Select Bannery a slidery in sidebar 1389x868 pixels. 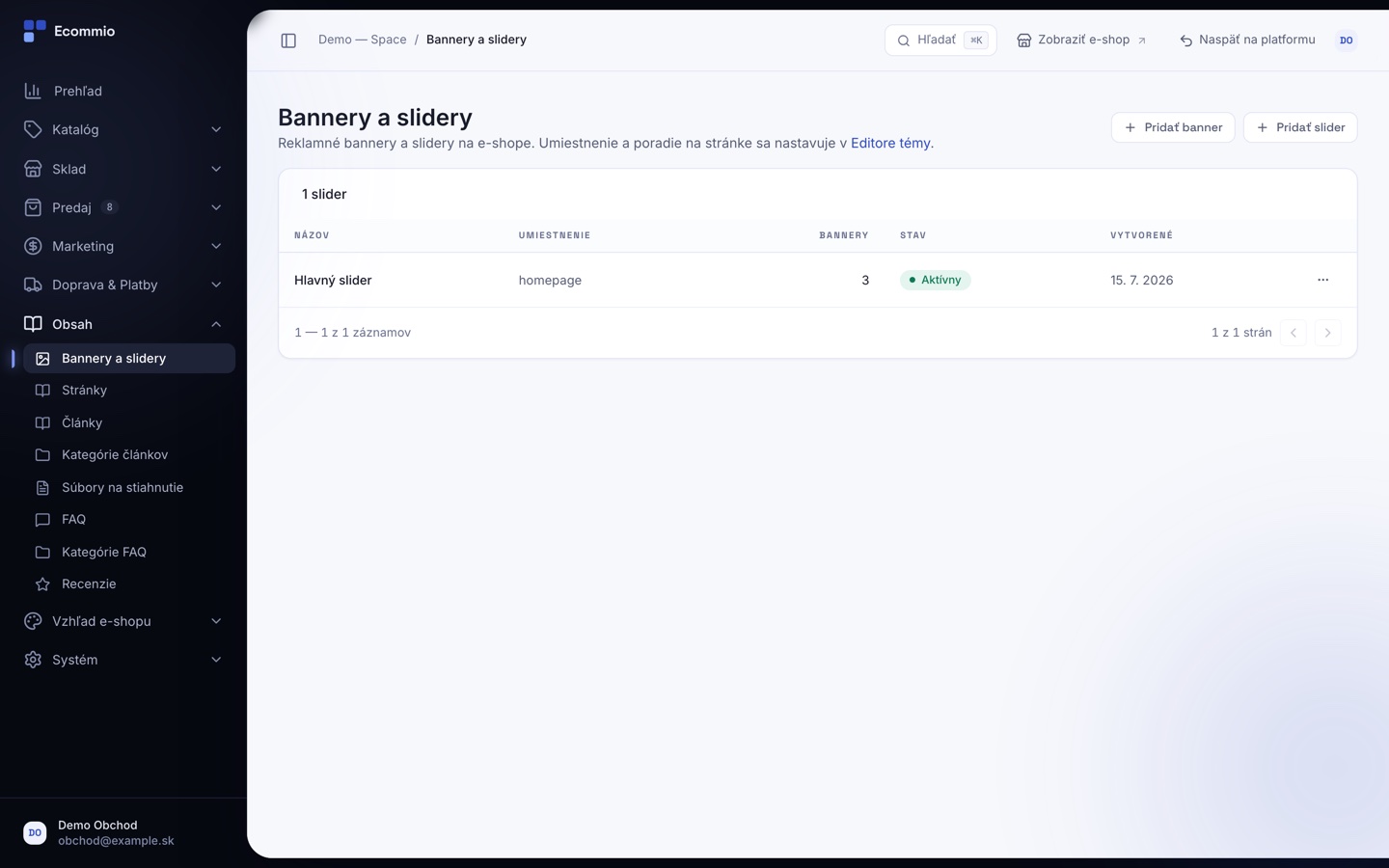[x=129, y=358]
